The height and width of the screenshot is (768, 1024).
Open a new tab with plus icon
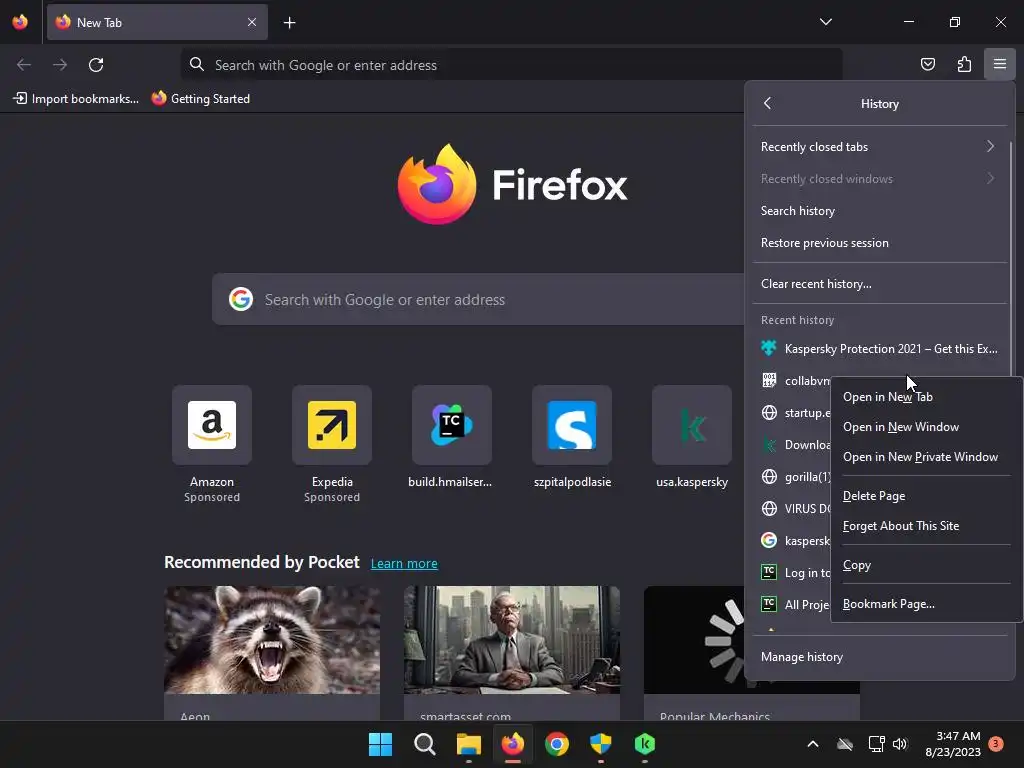289,23
